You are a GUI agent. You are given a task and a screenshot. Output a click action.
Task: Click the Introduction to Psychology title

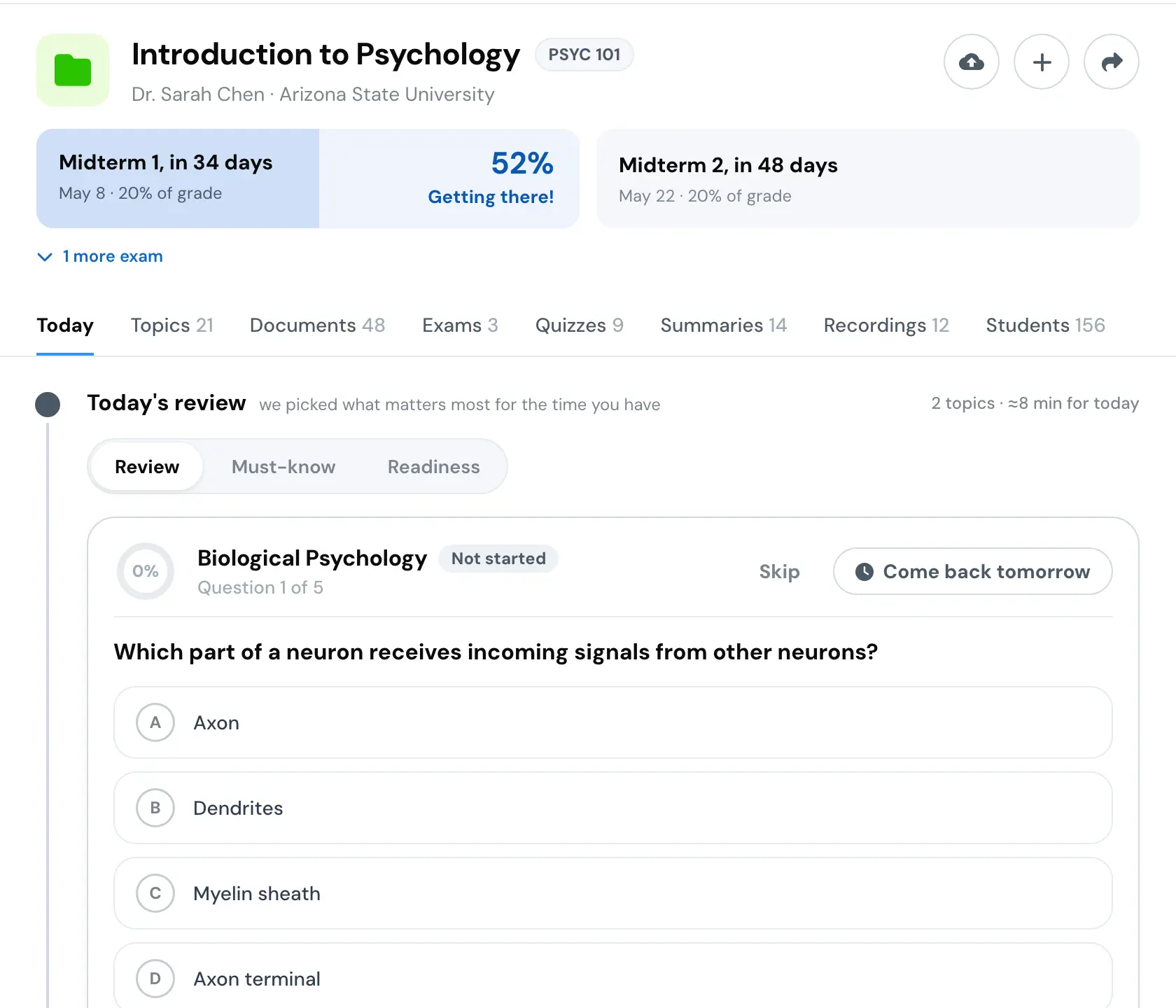[x=325, y=55]
